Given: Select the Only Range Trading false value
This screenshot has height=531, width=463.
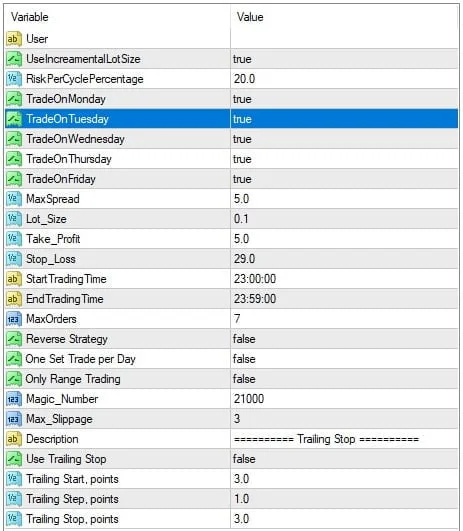Looking at the screenshot, I should [244, 379].
